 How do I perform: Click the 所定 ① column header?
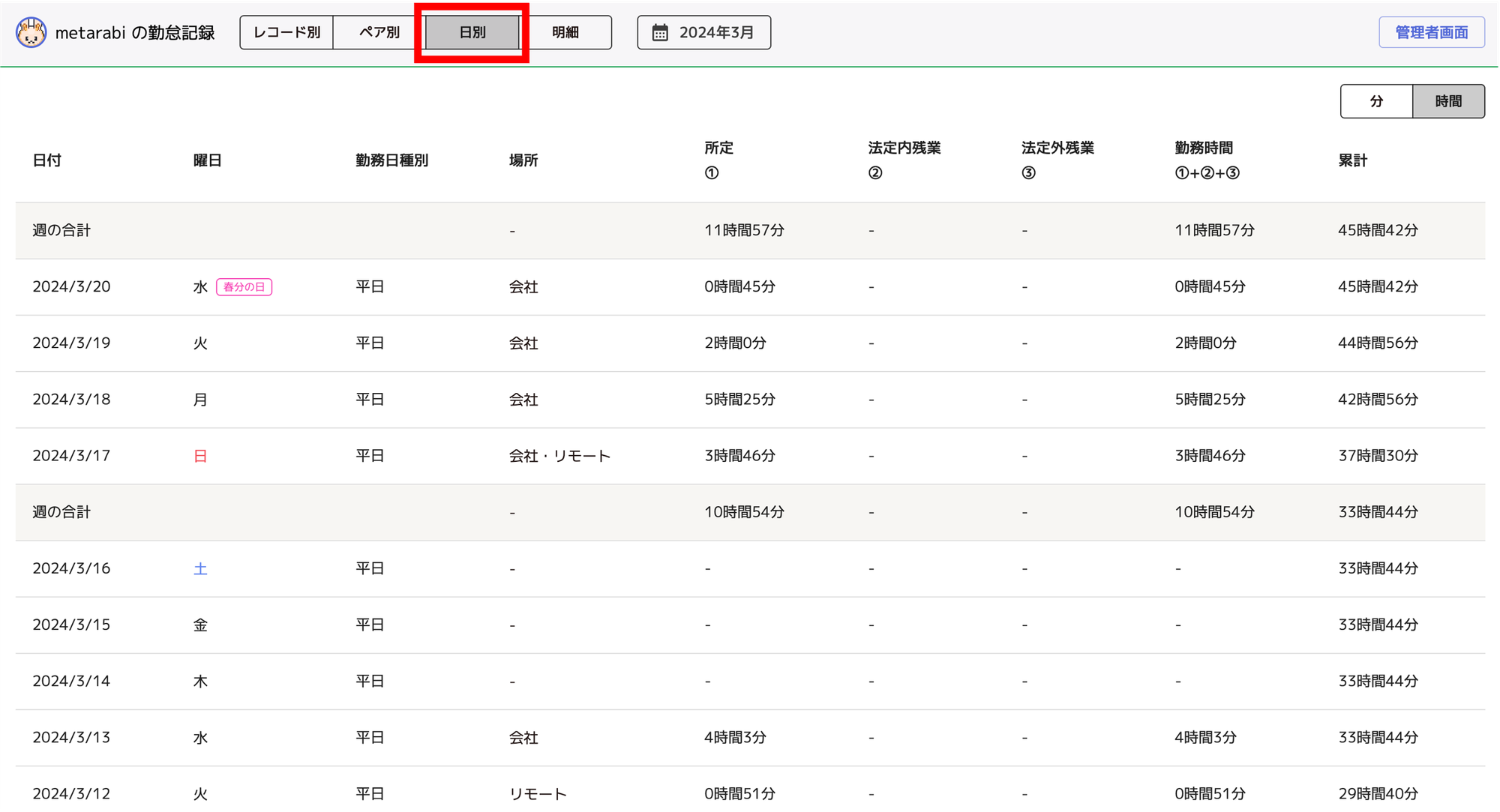pos(718,160)
